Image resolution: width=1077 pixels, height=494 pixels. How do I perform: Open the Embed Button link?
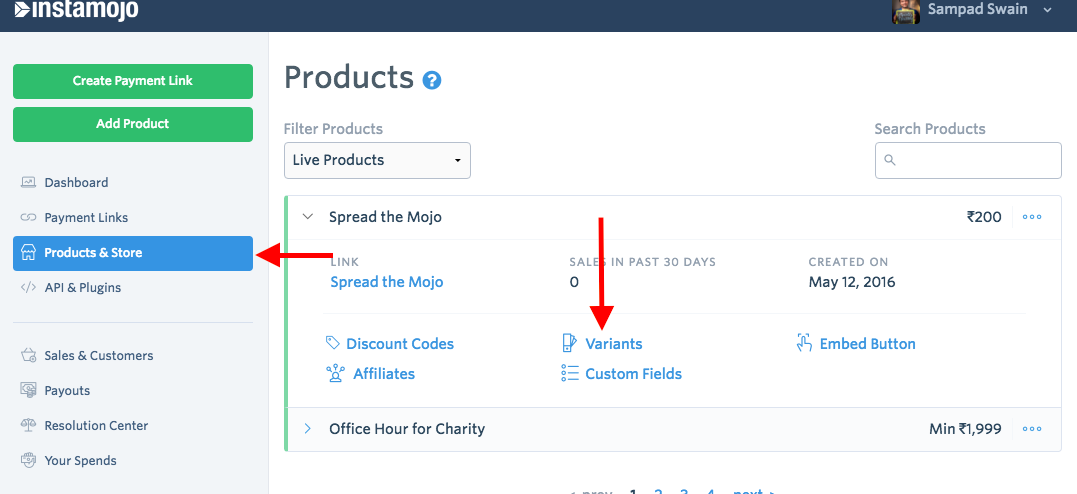tap(868, 344)
